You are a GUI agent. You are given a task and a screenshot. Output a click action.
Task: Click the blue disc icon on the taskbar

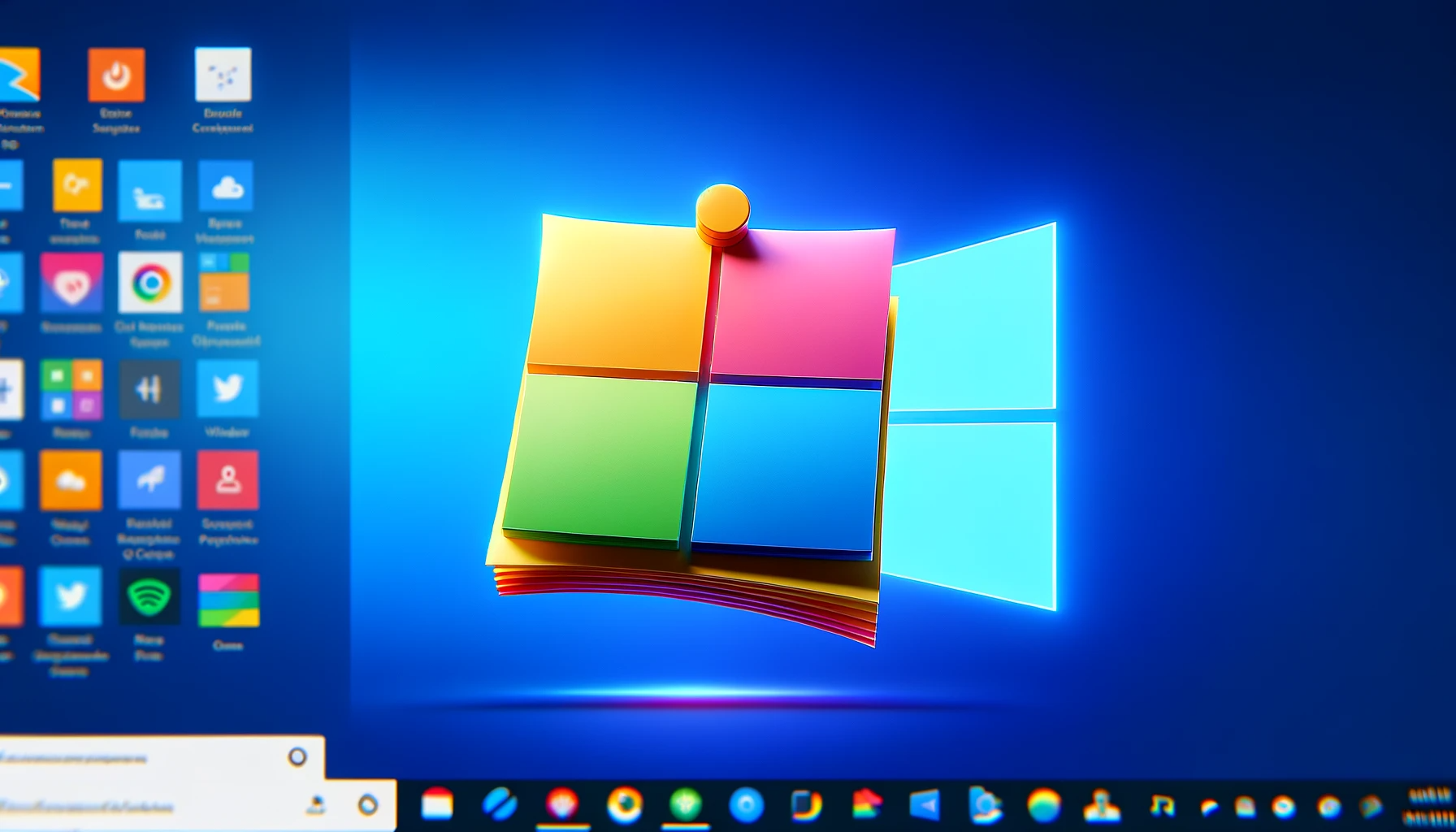click(x=746, y=804)
